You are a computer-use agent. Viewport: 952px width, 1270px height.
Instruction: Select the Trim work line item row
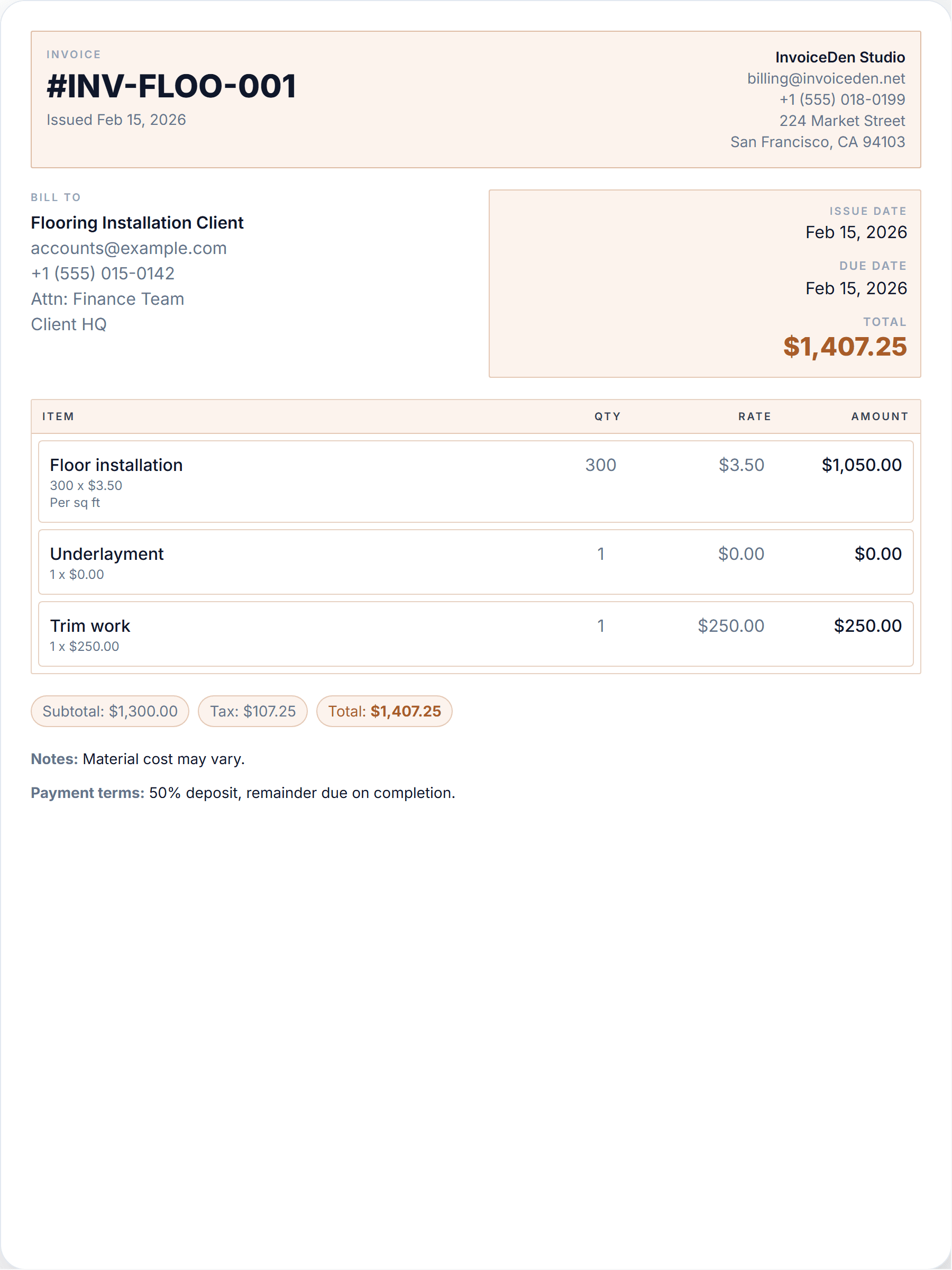[x=475, y=634]
